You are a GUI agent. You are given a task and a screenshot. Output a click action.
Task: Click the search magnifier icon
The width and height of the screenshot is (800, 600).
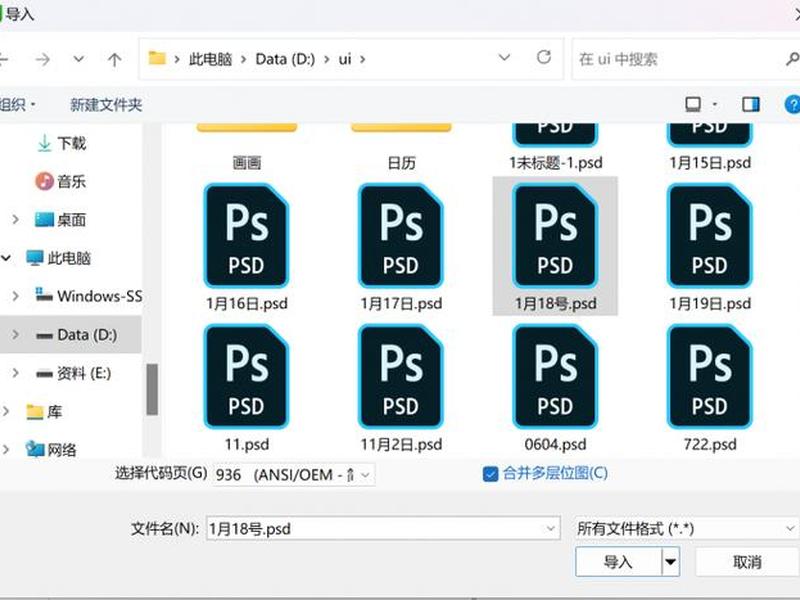tap(792, 59)
